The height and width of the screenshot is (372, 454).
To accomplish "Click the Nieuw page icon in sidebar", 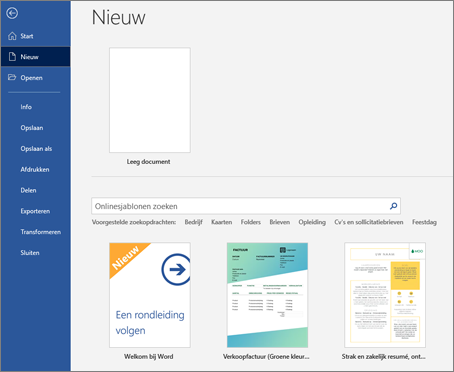I will tap(12, 57).
